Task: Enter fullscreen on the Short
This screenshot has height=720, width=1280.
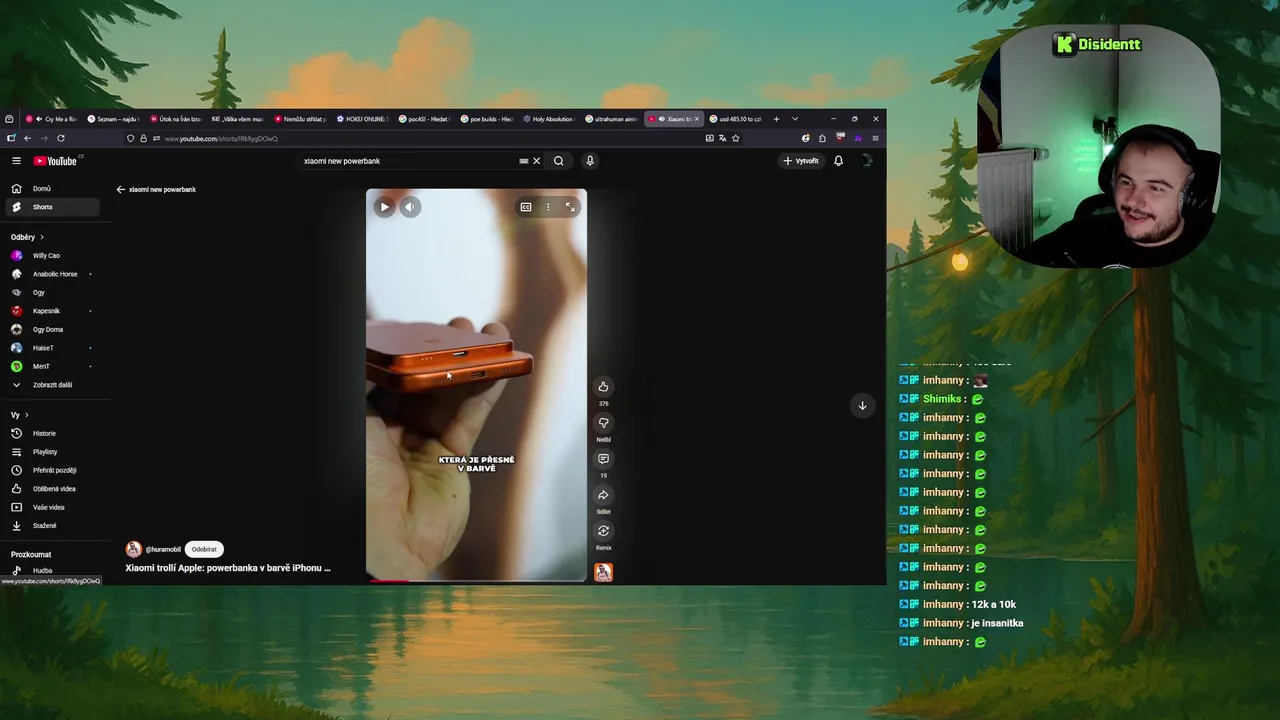Action: tap(570, 207)
